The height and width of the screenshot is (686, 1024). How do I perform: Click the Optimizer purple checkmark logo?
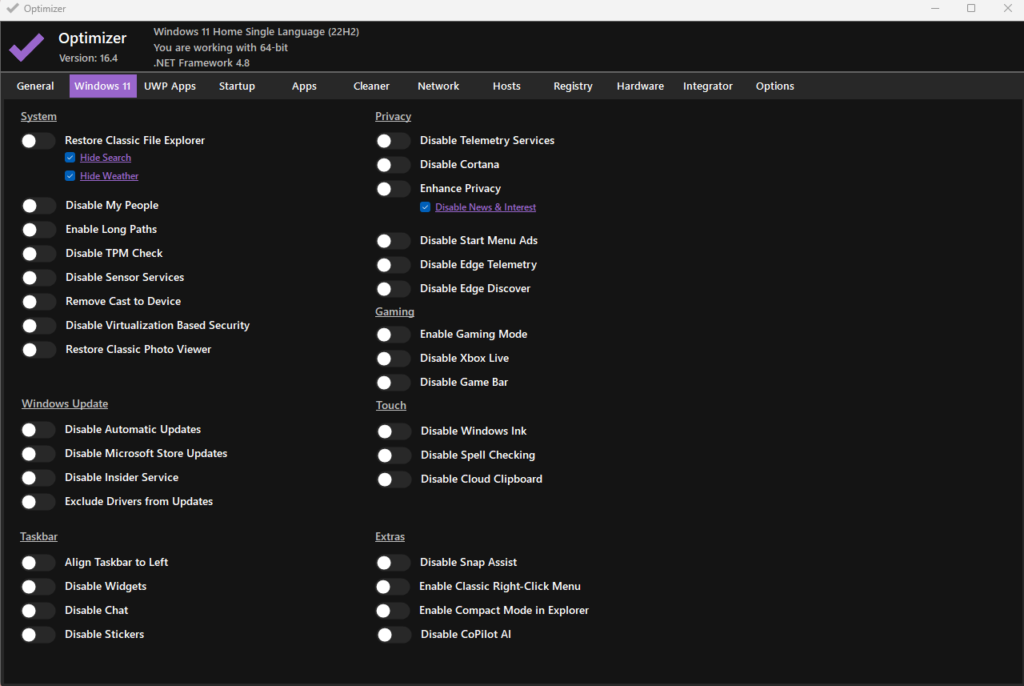[x=27, y=47]
